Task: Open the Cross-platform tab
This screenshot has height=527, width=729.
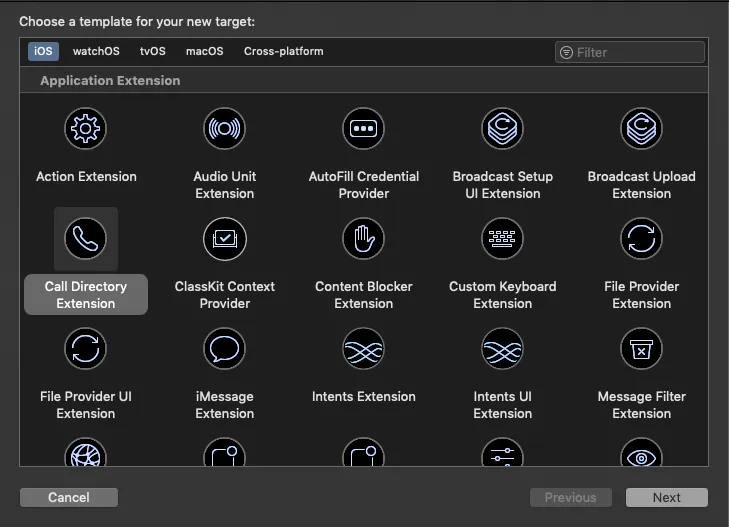Action: (283, 51)
